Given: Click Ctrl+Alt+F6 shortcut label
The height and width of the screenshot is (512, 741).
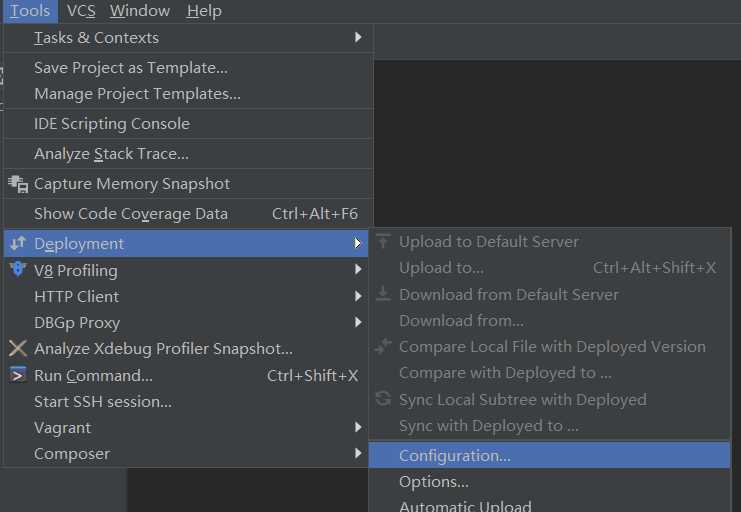Looking at the screenshot, I should point(315,214).
